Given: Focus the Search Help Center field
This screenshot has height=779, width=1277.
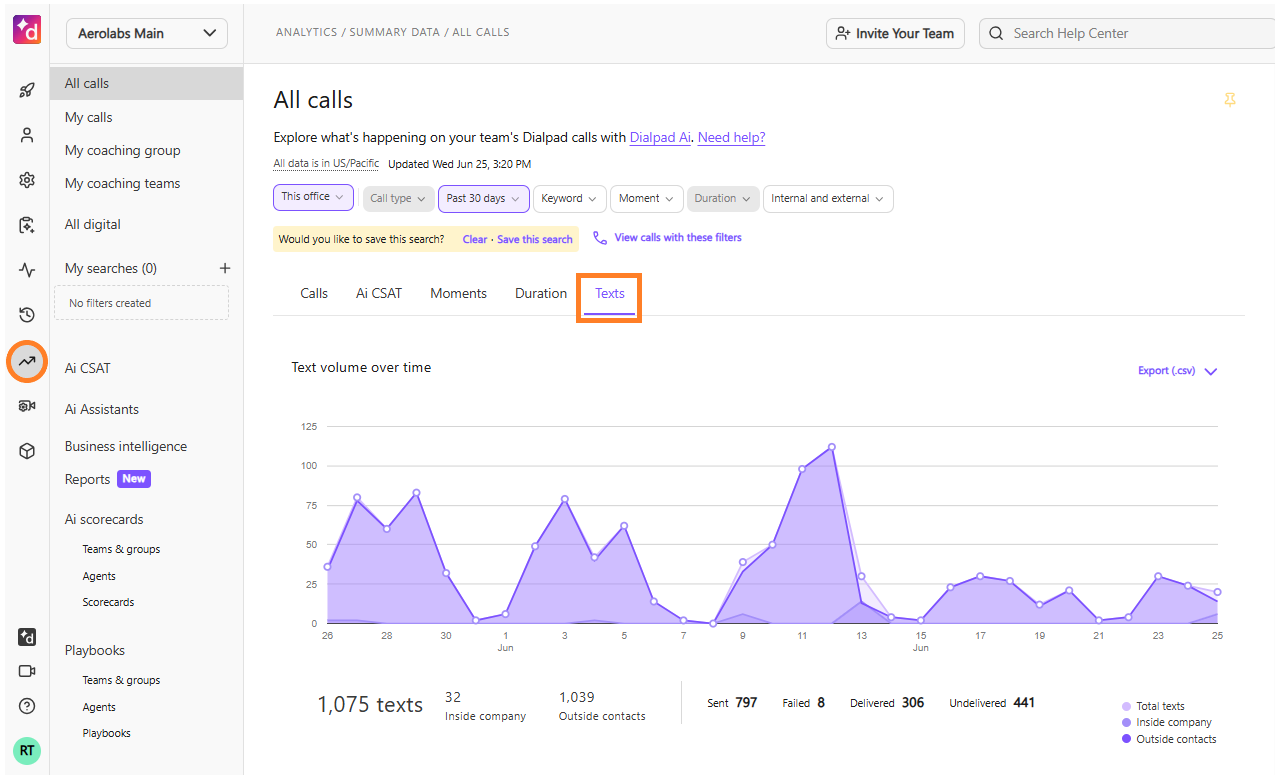Looking at the screenshot, I should coord(1127,33).
